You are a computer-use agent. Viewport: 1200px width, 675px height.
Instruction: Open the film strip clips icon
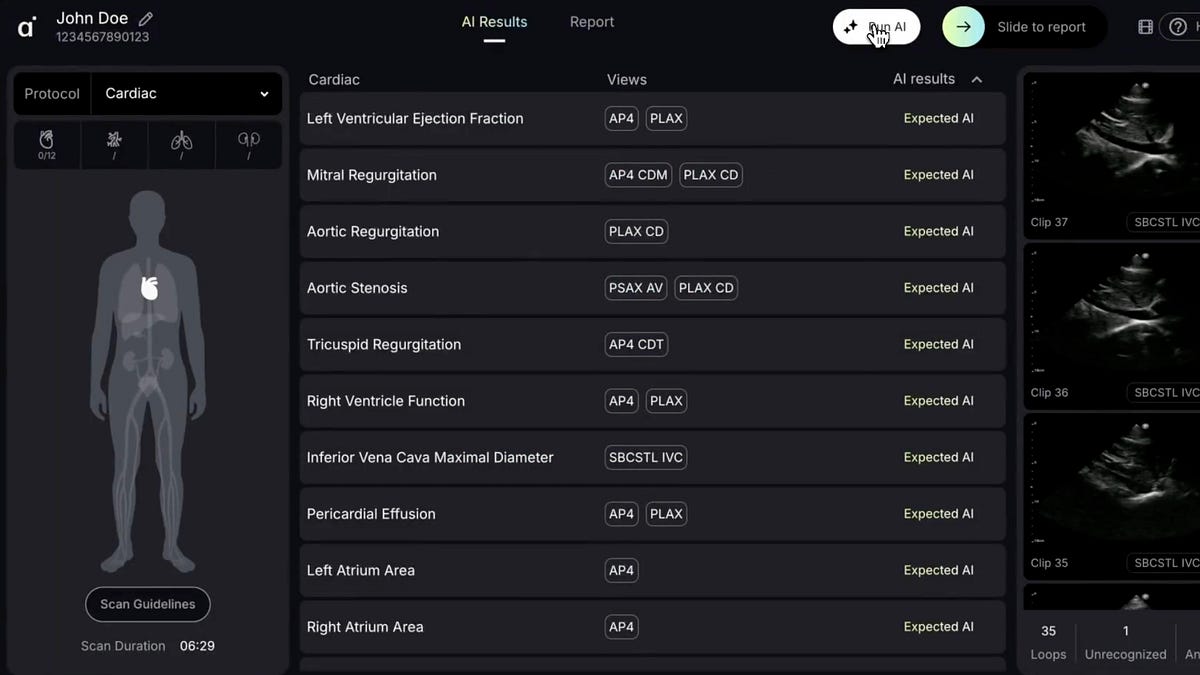tap(1146, 27)
